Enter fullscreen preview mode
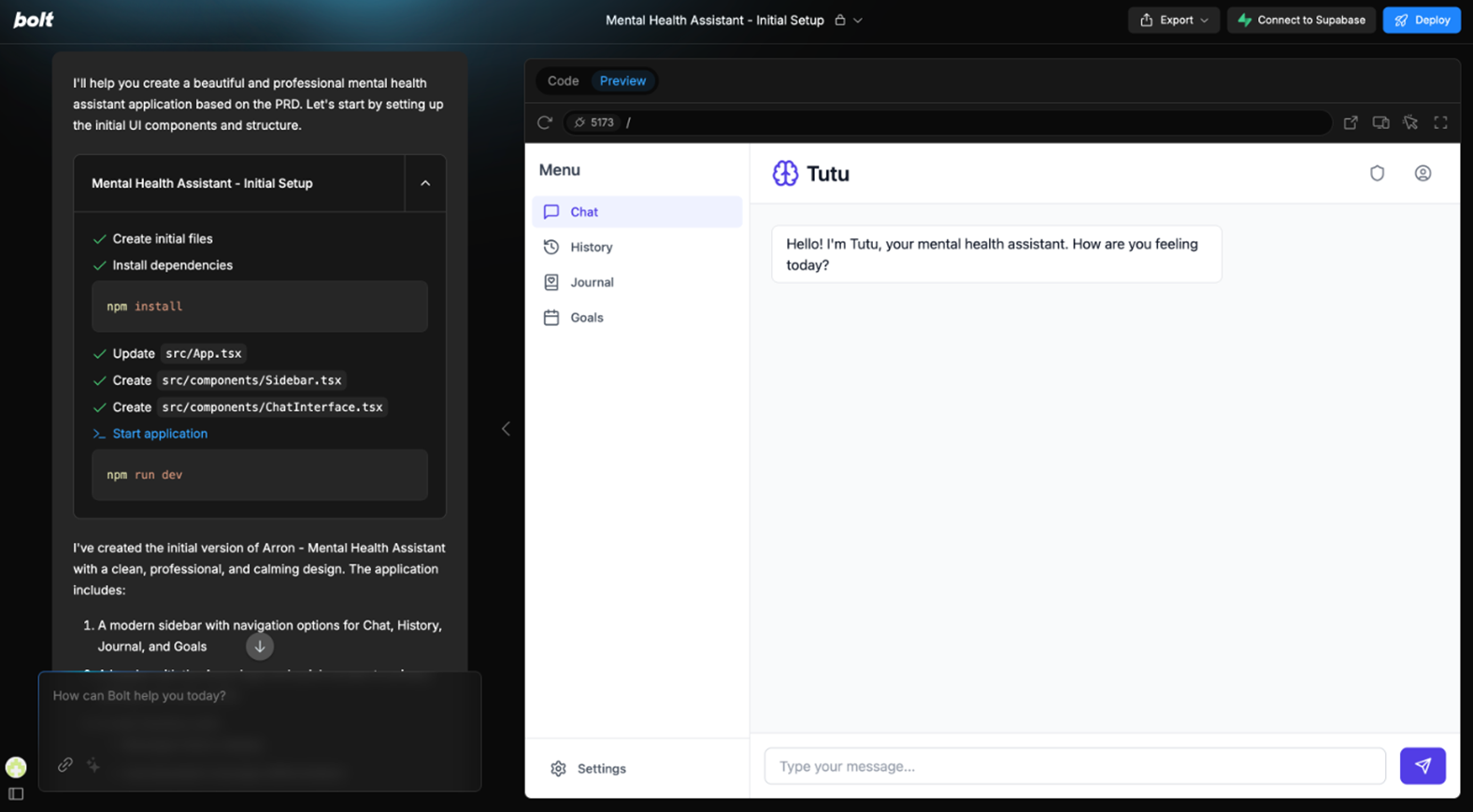The width and height of the screenshot is (1473, 812). (1440, 122)
